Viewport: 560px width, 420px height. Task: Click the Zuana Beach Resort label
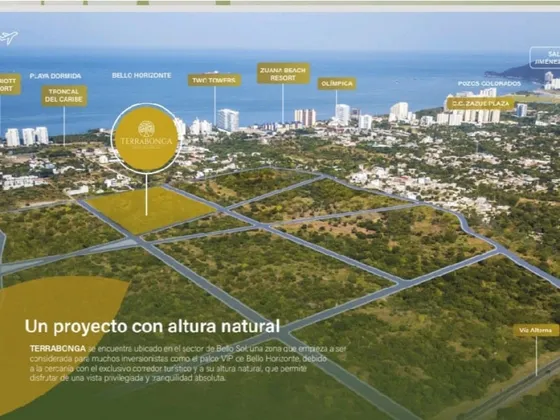[x=283, y=74]
